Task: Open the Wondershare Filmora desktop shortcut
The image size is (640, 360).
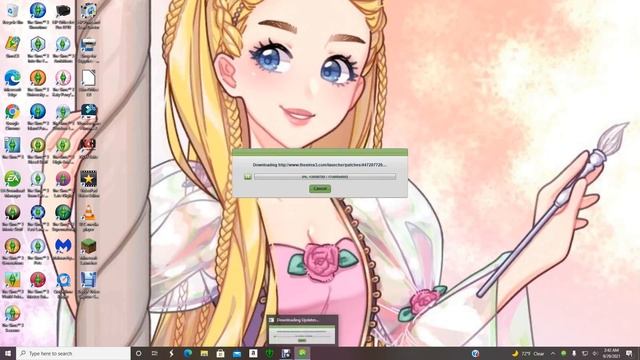Action: [89, 117]
